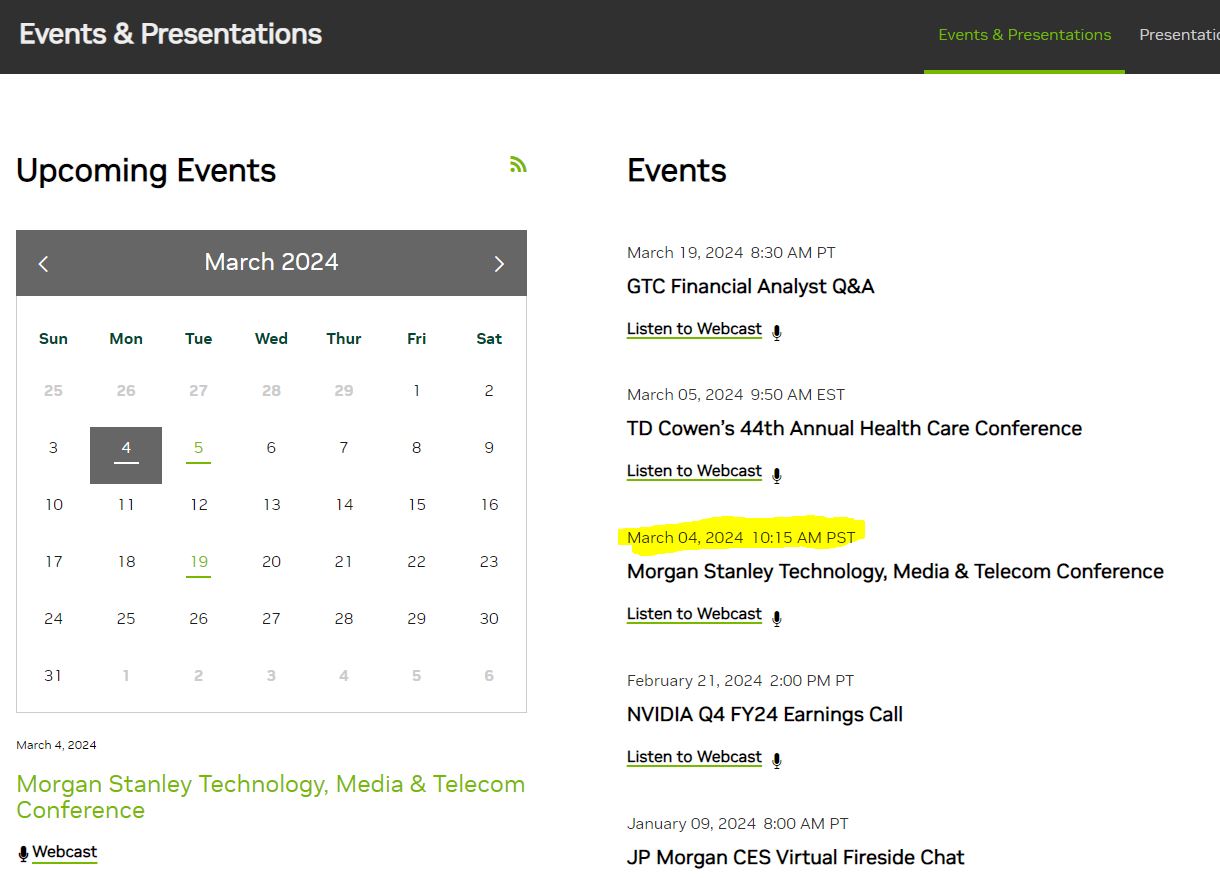Screen dimensions: 1220x878
Task: Click microphone icon next to GTC webcast
Action: tap(777, 332)
